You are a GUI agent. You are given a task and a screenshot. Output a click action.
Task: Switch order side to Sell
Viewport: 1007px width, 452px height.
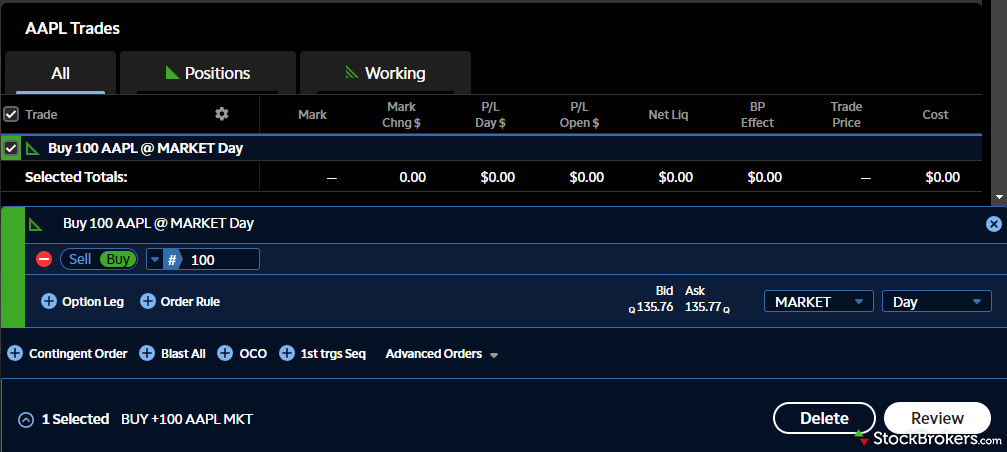(79, 259)
